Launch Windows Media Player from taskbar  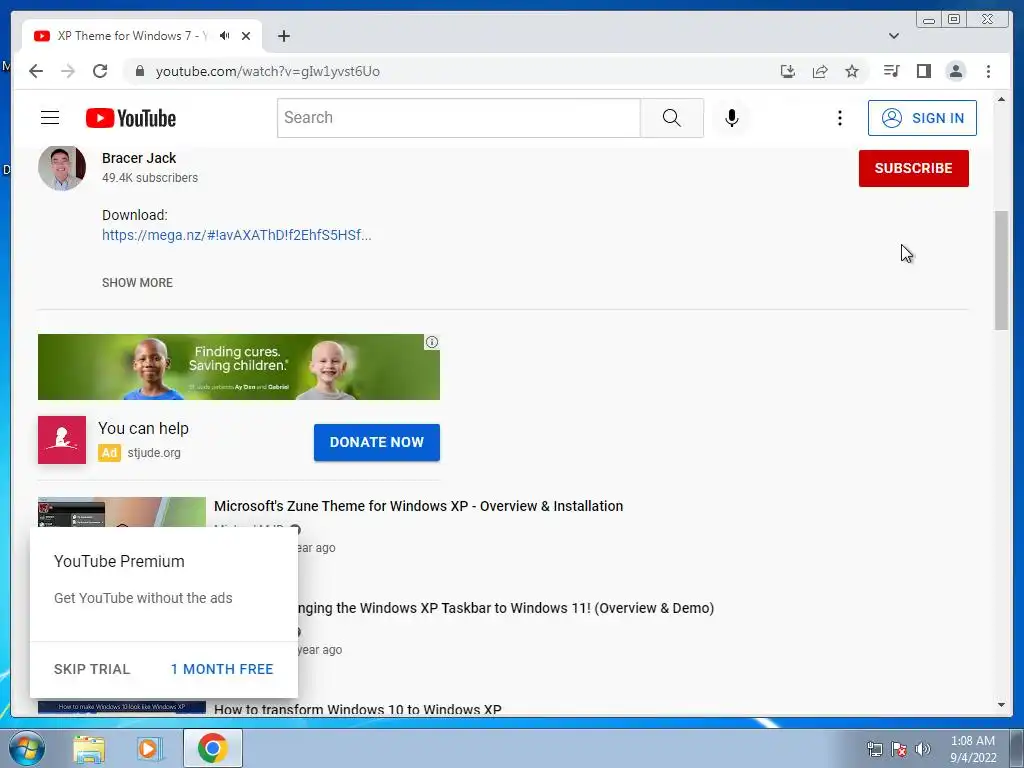tap(148, 748)
